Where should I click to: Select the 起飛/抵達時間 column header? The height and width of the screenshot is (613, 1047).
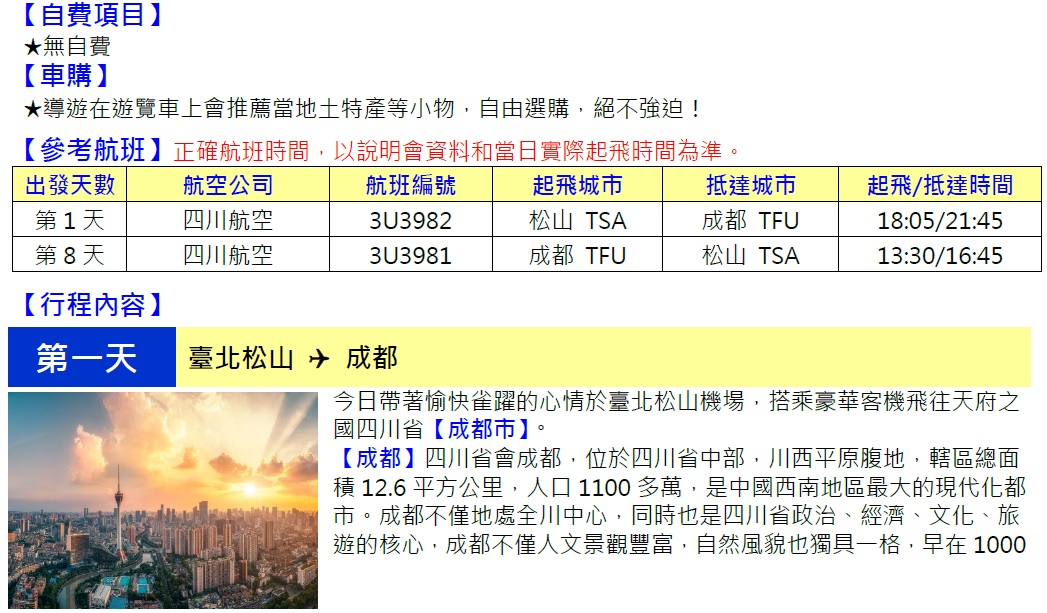pyautogui.click(x=939, y=185)
